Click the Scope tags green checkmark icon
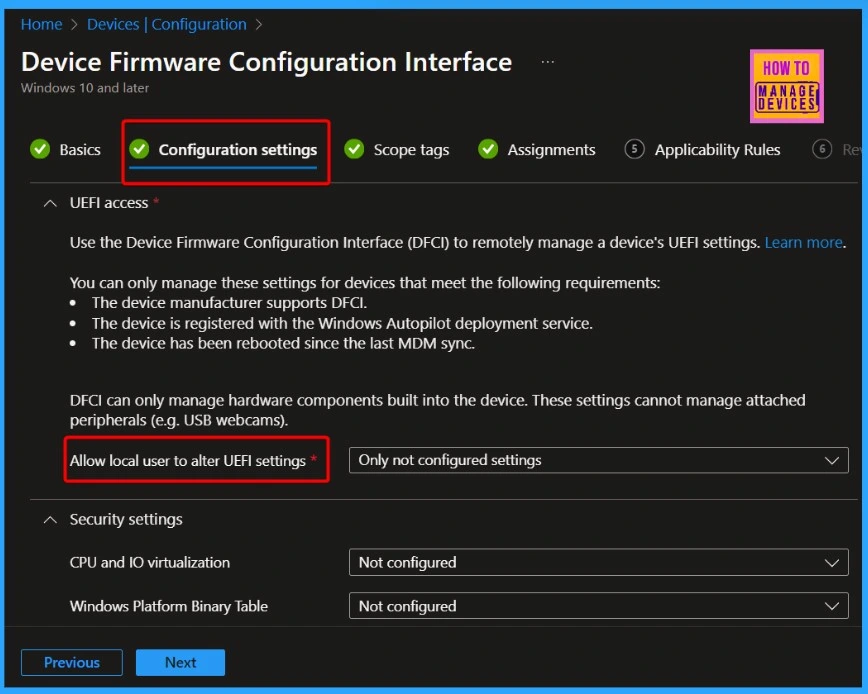 [x=354, y=149]
